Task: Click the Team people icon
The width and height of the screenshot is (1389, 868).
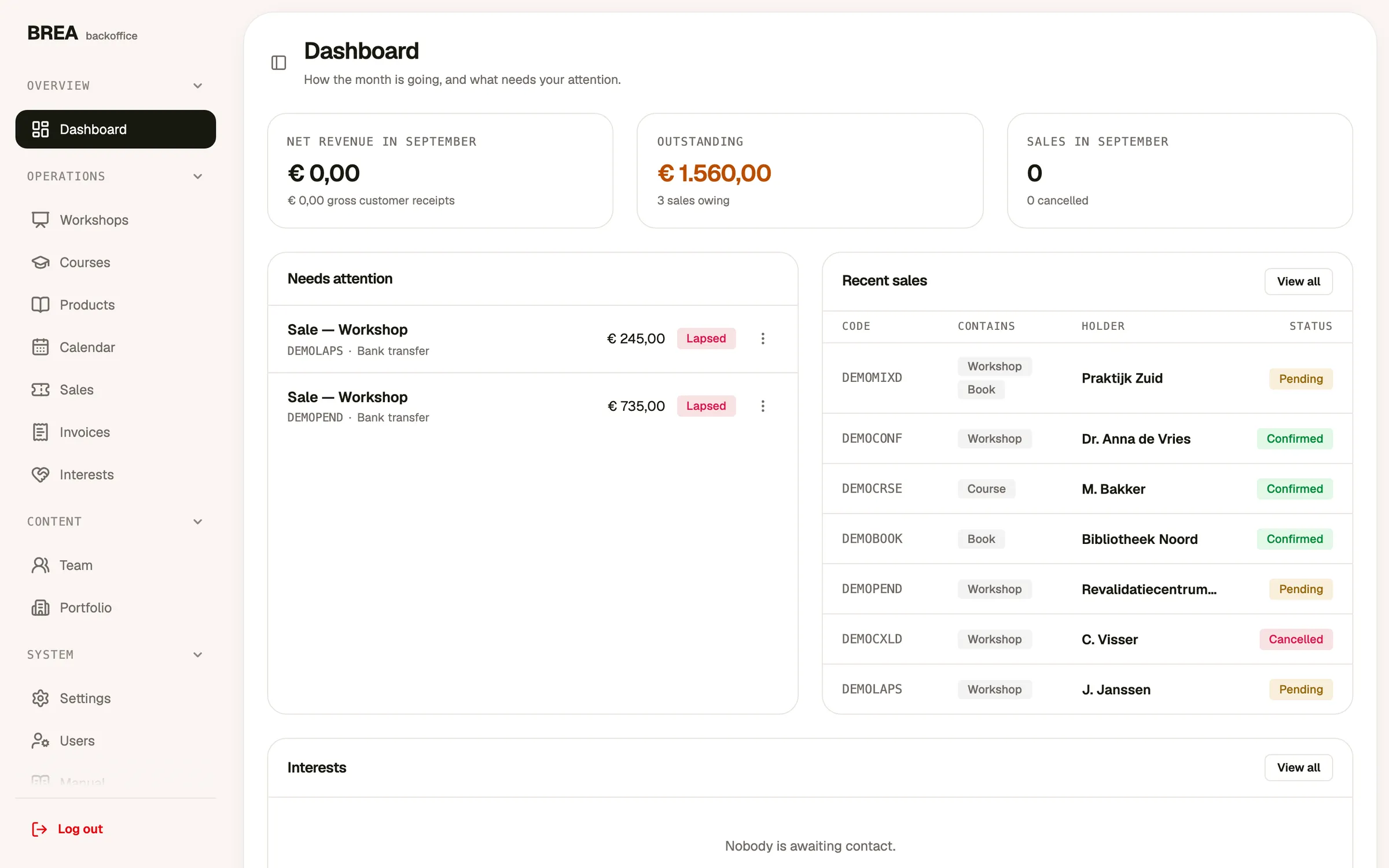Action: pyautogui.click(x=40, y=565)
